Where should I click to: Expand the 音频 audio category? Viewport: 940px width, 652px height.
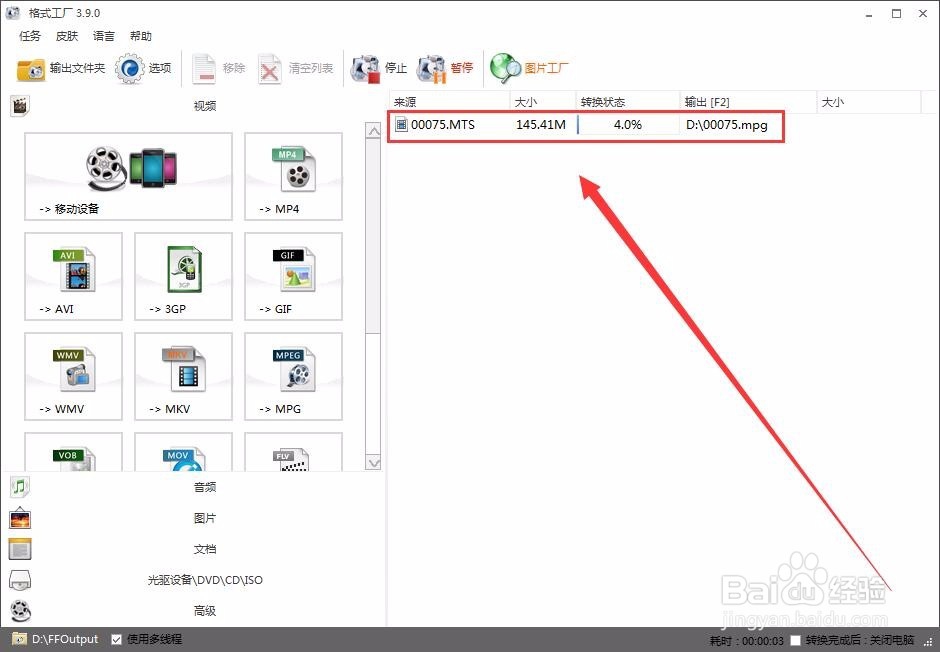204,487
